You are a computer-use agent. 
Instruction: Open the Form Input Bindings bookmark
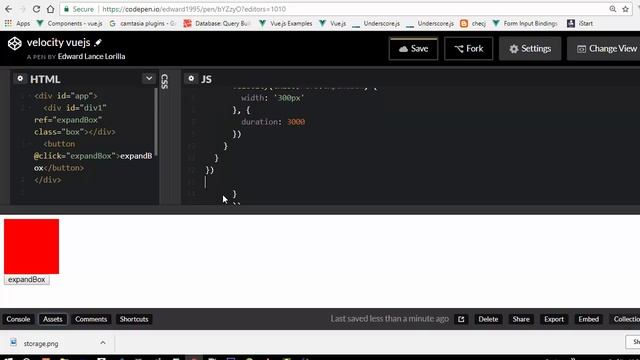[525, 24]
